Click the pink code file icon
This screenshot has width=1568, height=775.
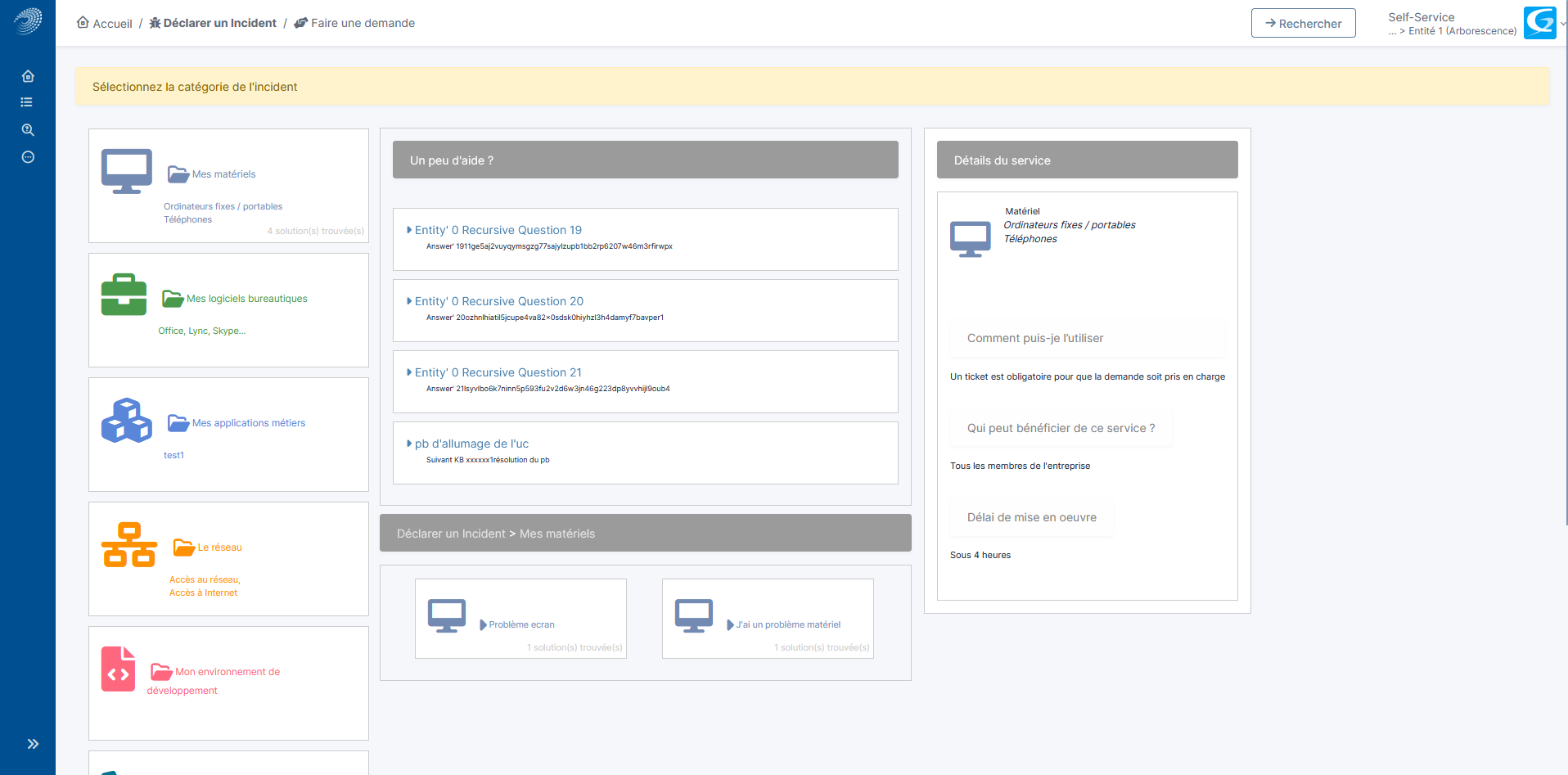point(118,669)
